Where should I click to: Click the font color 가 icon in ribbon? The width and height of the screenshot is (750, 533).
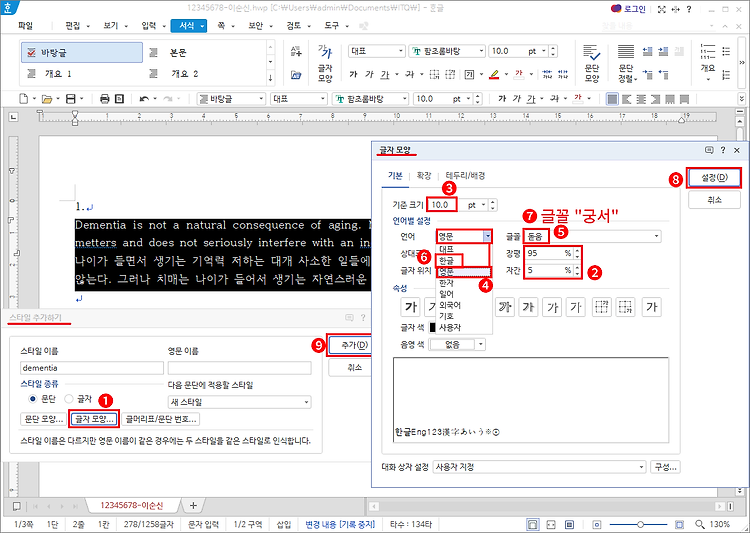519,74
